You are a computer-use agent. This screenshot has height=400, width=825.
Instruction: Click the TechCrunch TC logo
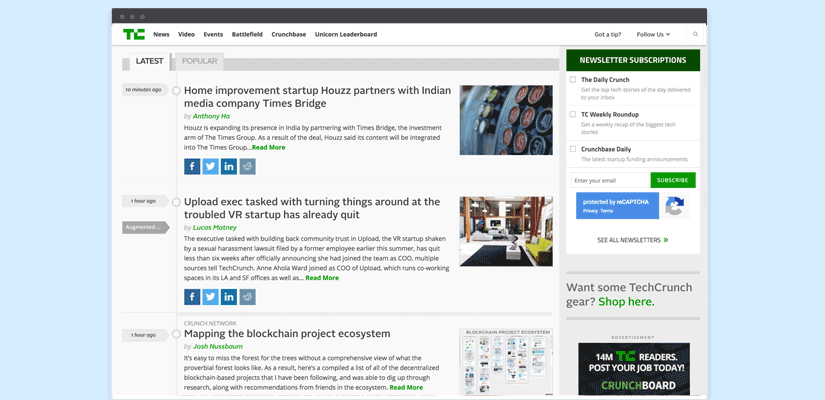click(x=134, y=34)
